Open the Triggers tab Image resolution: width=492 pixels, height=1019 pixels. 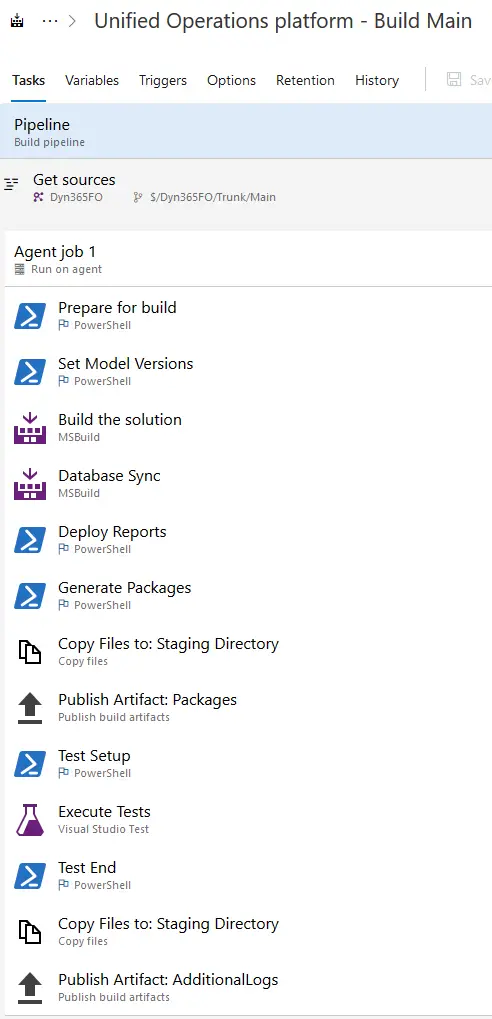point(162,81)
